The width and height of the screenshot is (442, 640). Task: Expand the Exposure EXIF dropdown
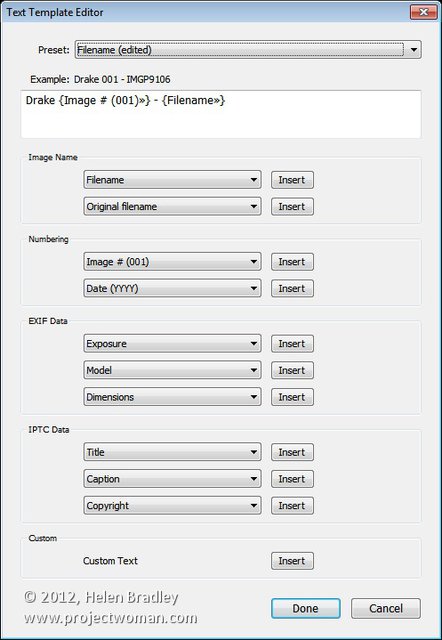pyautogui.click(x=172, y=344)
